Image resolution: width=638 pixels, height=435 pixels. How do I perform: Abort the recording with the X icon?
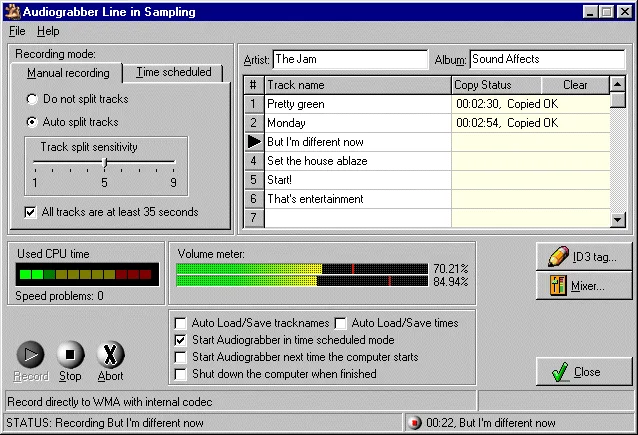point(110,354)
